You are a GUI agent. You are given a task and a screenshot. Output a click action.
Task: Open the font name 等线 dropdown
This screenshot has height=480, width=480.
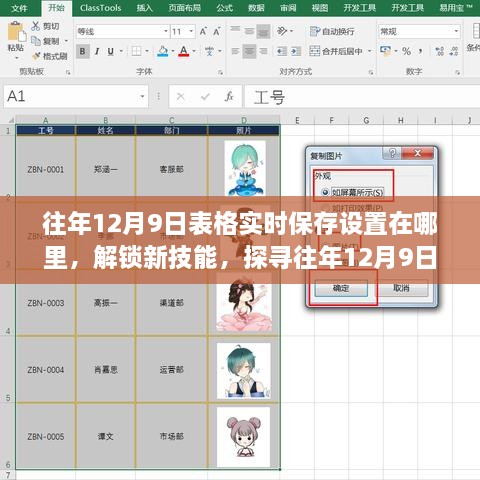(x=166, y=31)
